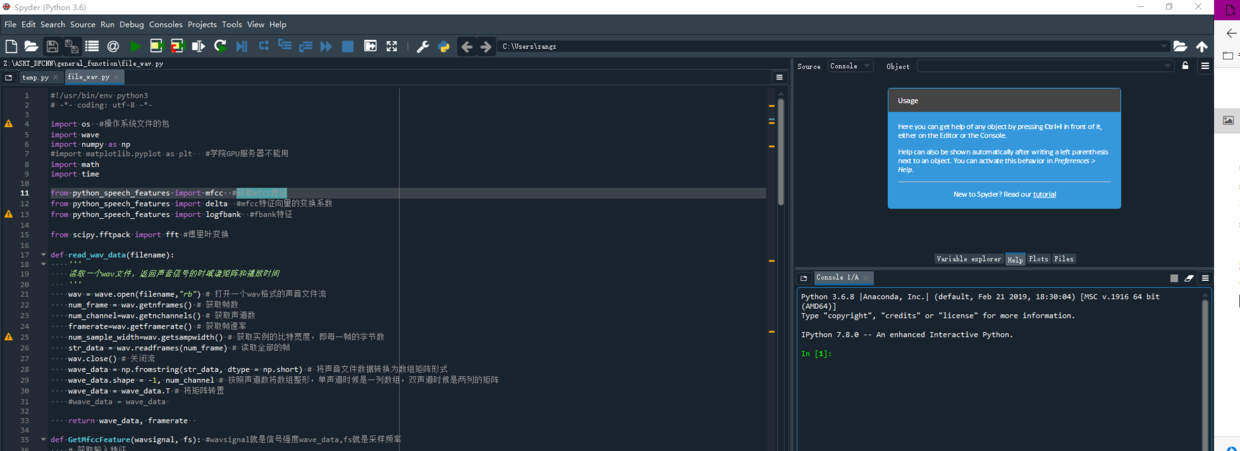Viewport: 1240px width, 451px height.
Task: Open Preferences with the wrench icon
Action: click(423, 46)
